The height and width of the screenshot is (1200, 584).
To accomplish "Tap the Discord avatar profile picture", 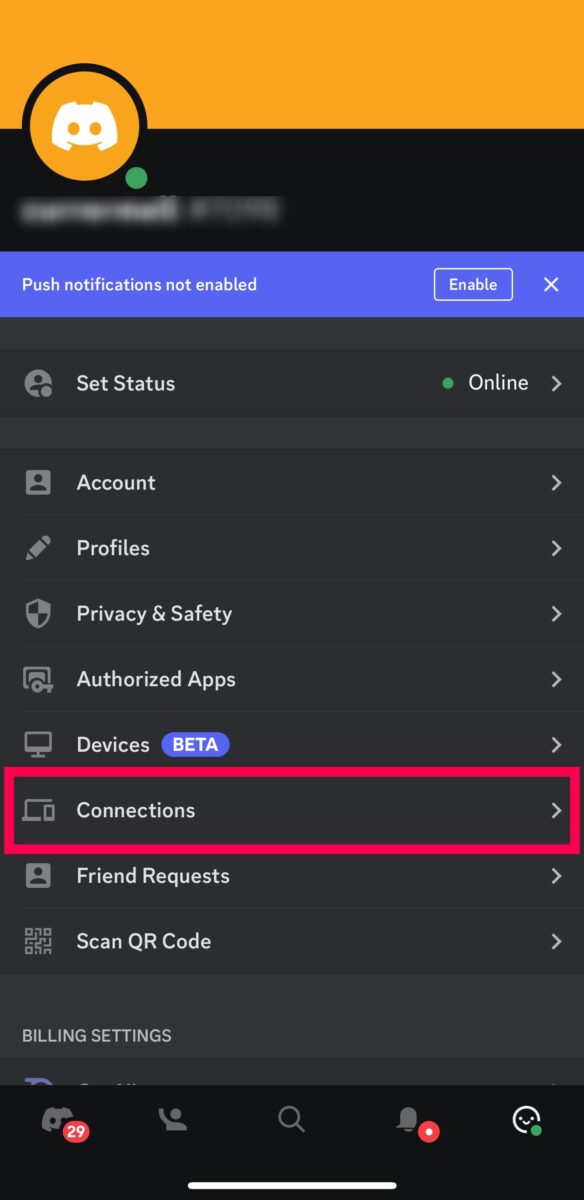I will (85, 125).
